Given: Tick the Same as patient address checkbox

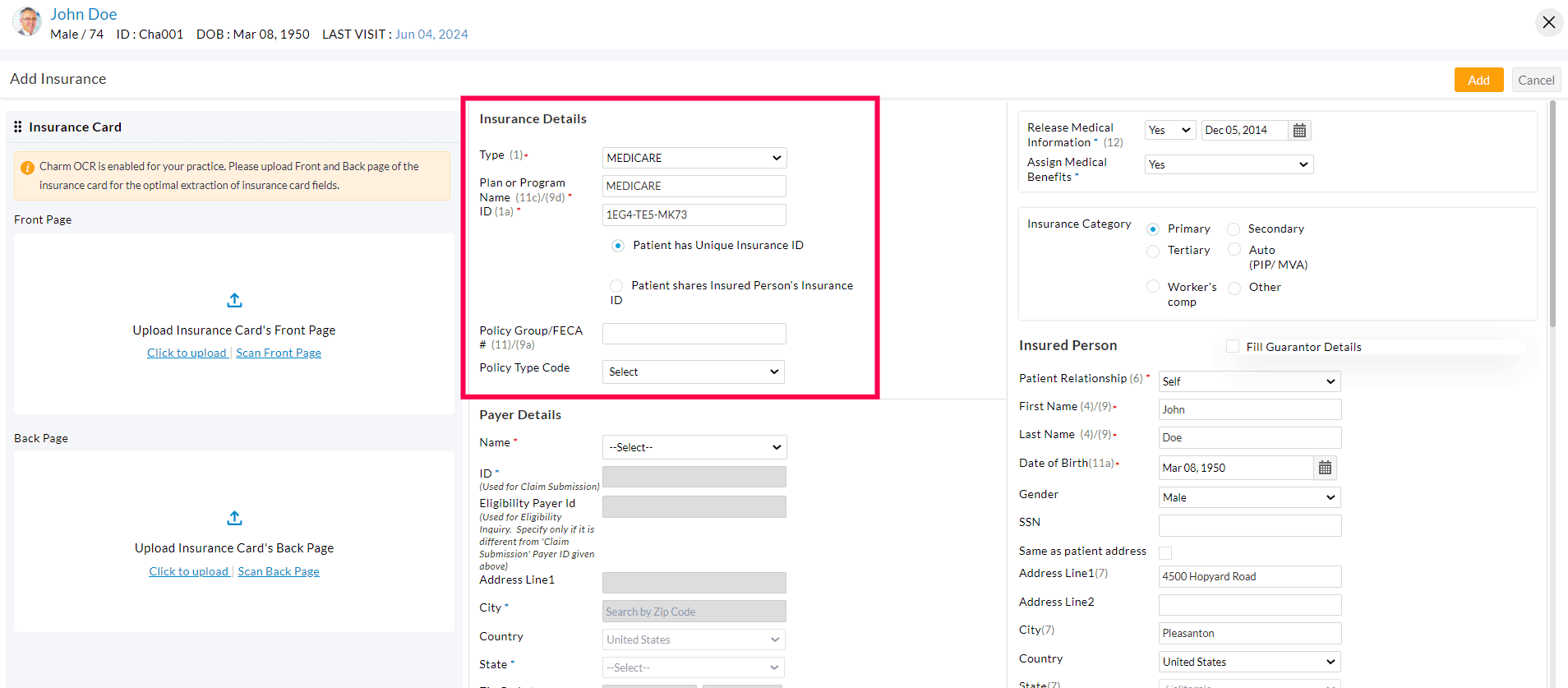Looking at the screenshot, I should [x=1165, y=552].
